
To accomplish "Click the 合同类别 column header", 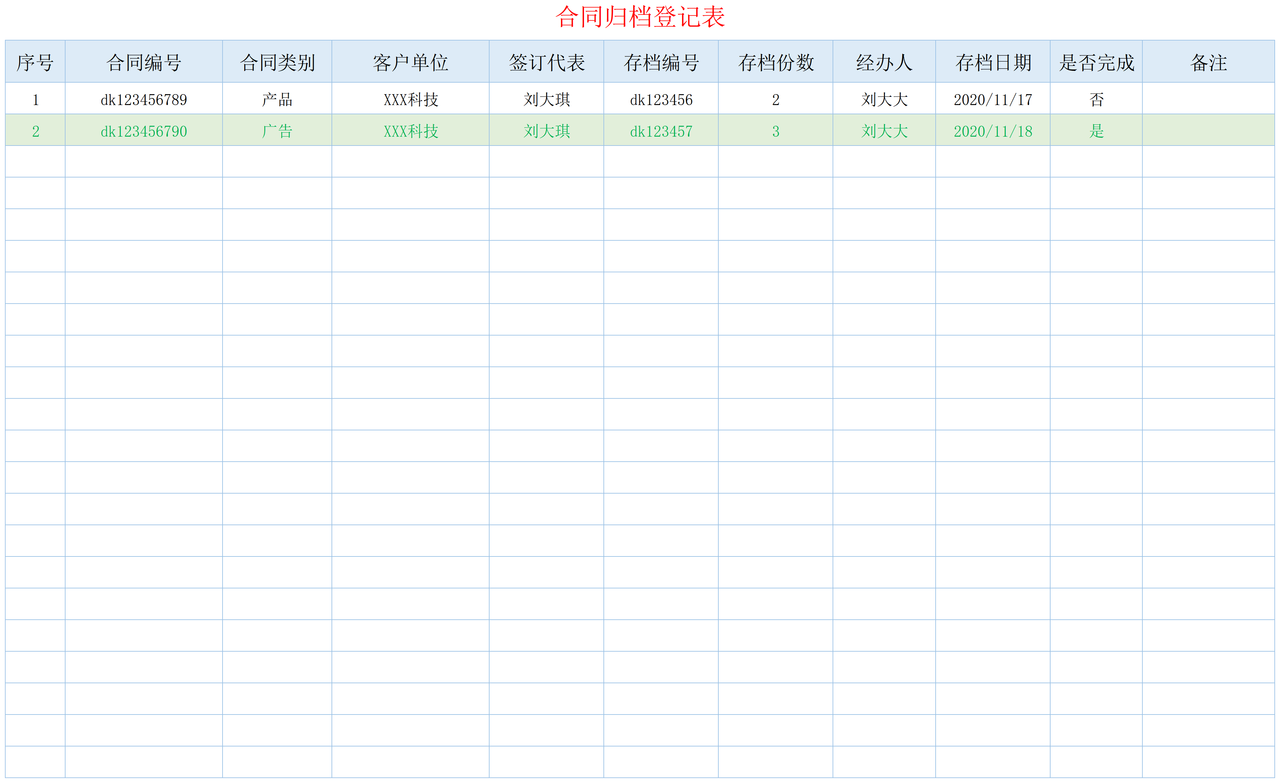I will click(276, 61).
